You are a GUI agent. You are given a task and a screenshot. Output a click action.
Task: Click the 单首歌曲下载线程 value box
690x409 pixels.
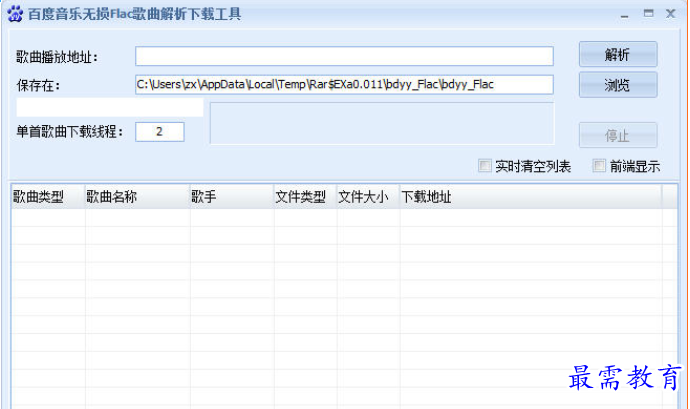(x=159, y=132)
